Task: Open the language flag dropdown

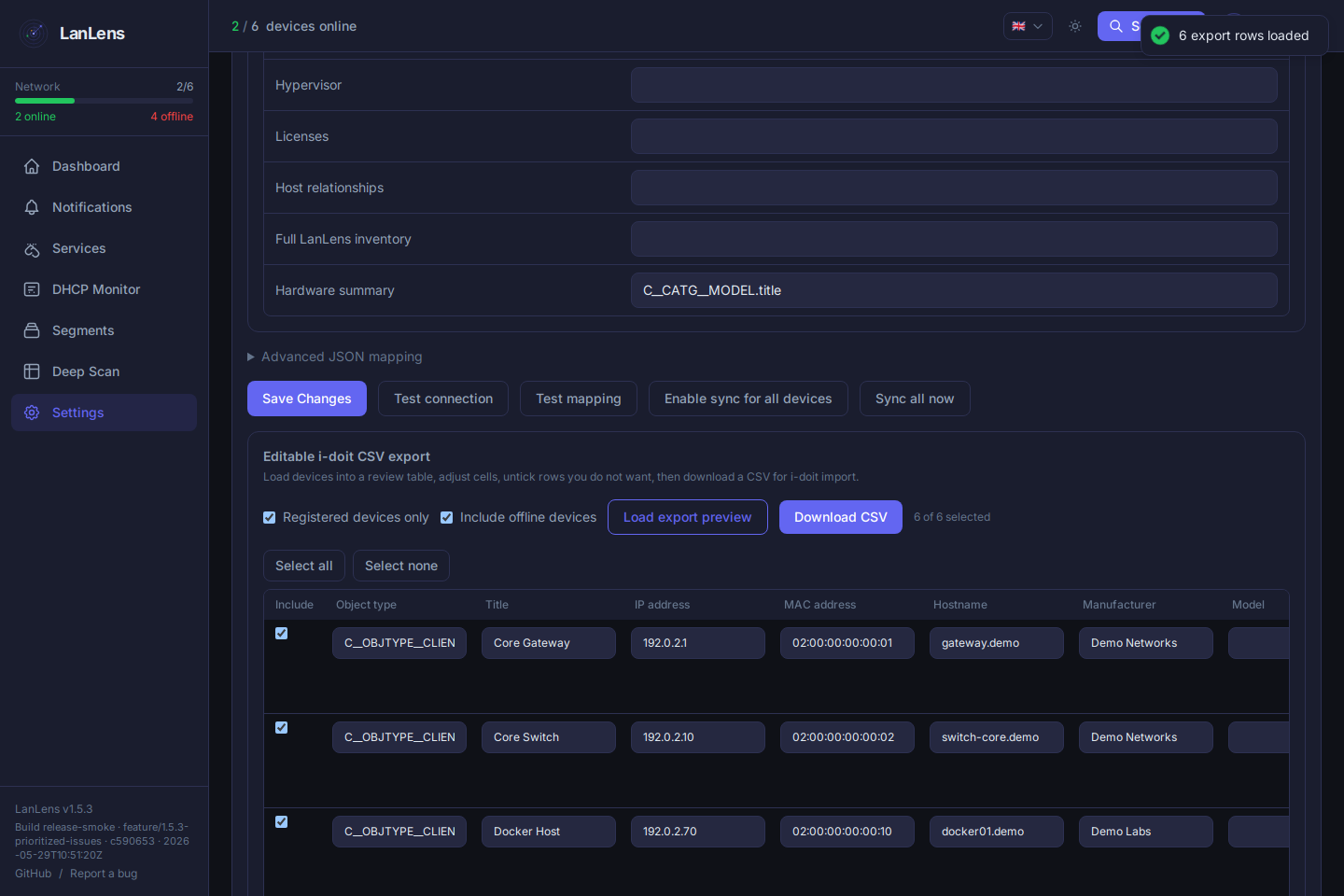Action: pyautogui.click(x=1028, y=26)
